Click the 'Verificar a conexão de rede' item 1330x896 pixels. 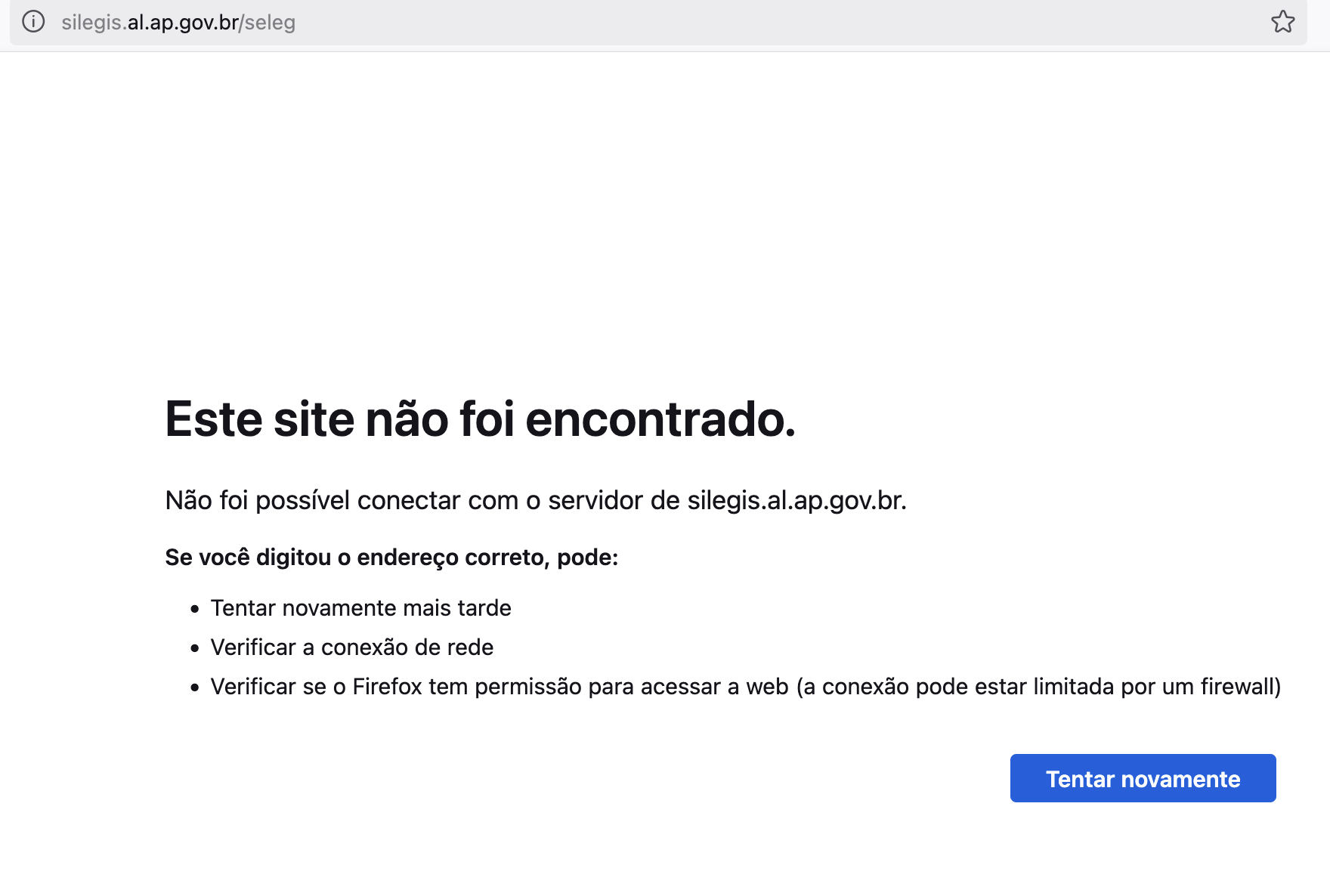tap(352, 647)
